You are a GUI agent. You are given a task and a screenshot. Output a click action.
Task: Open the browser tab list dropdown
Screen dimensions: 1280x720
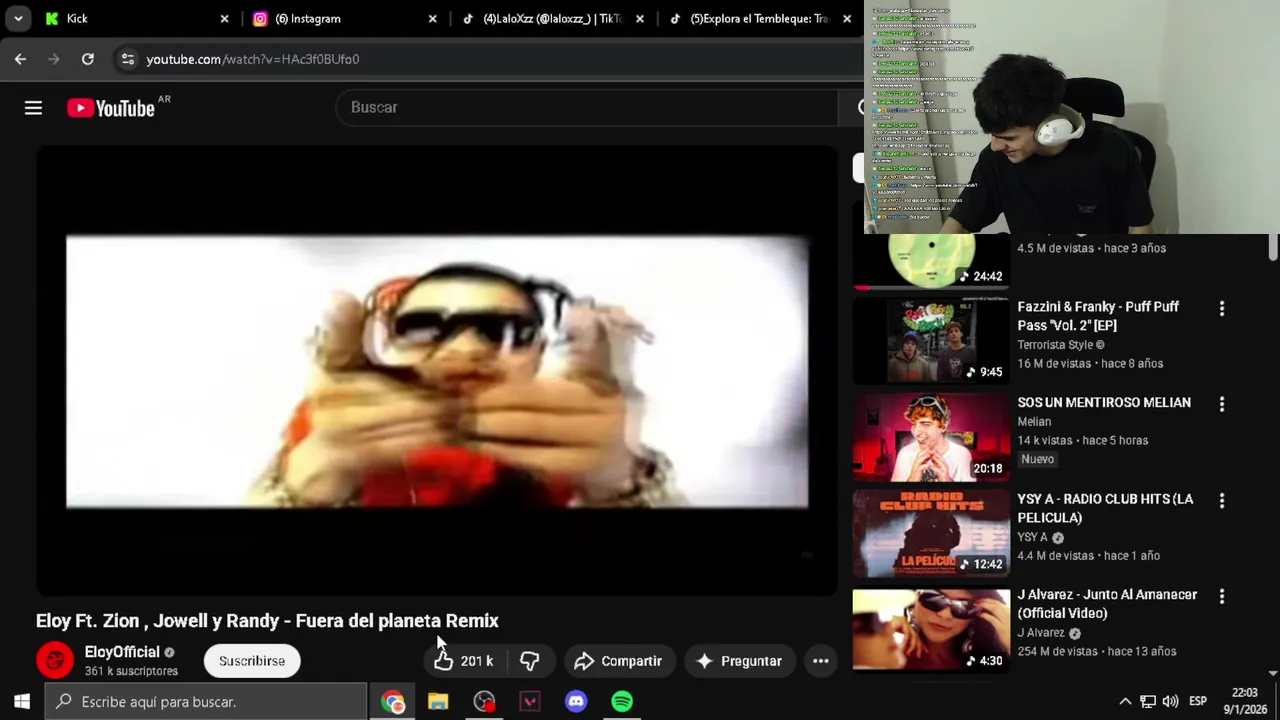pyautogui.click(x=18, y=18)
